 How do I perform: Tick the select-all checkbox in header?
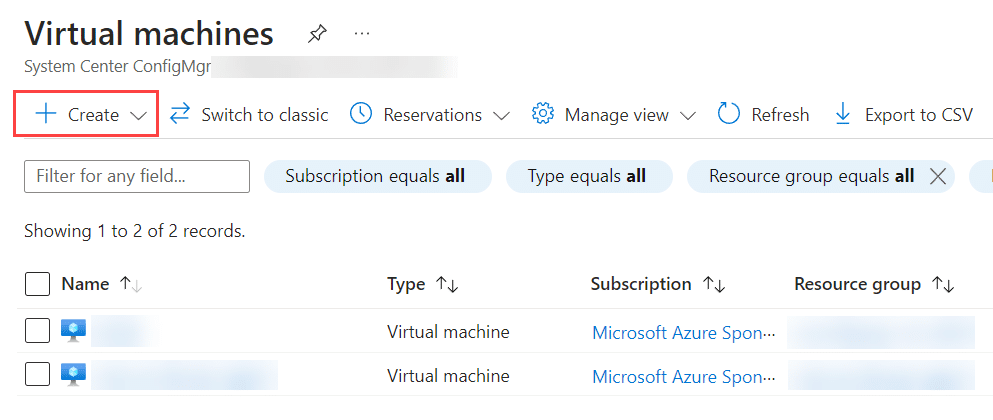point(37,284)
